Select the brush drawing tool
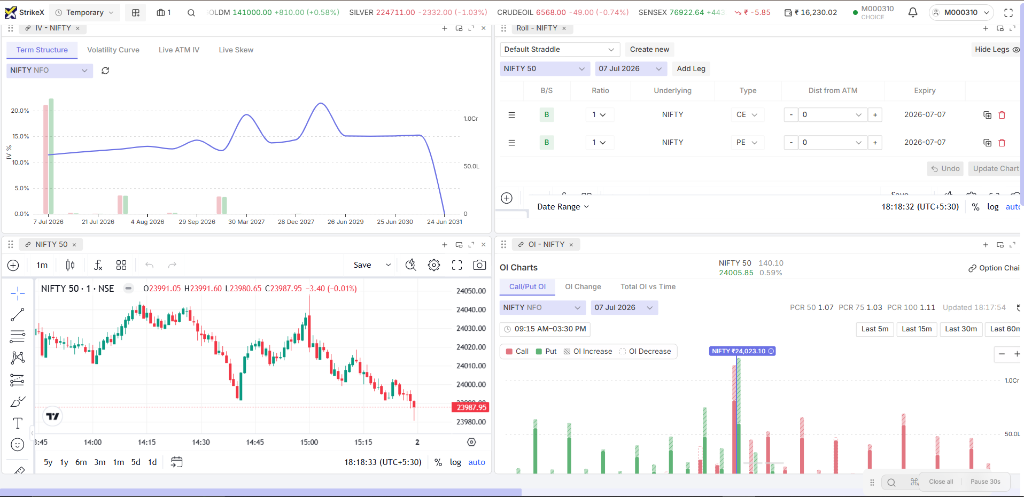The width and height of the screenshot is (1024, 497). pos(18,401)
